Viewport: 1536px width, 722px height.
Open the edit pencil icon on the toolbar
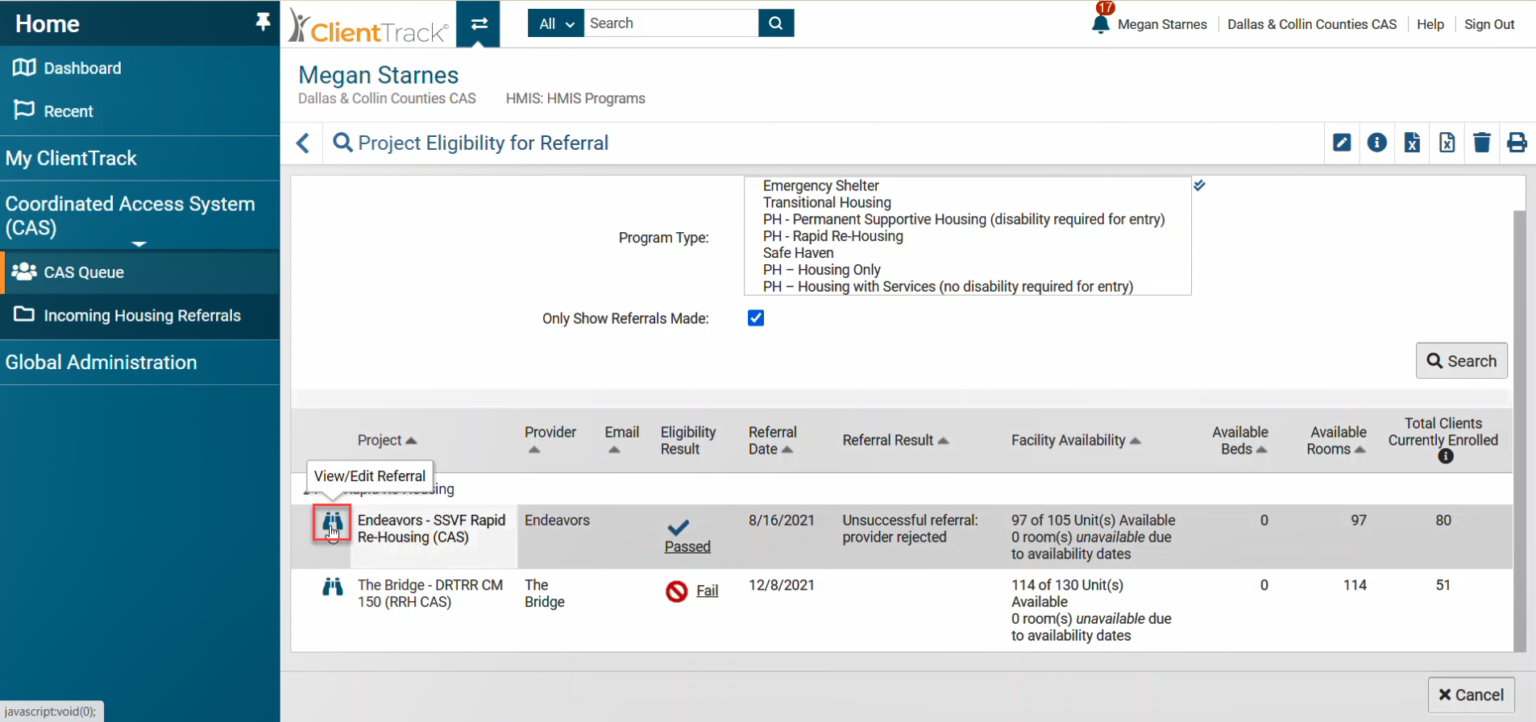coord(1341,143)
